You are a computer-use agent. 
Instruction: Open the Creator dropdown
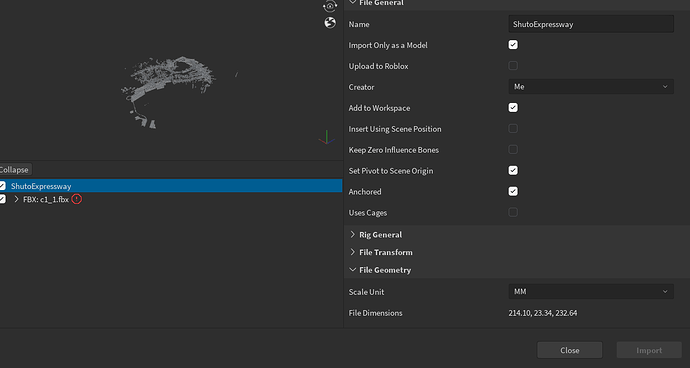pos(591,87)
